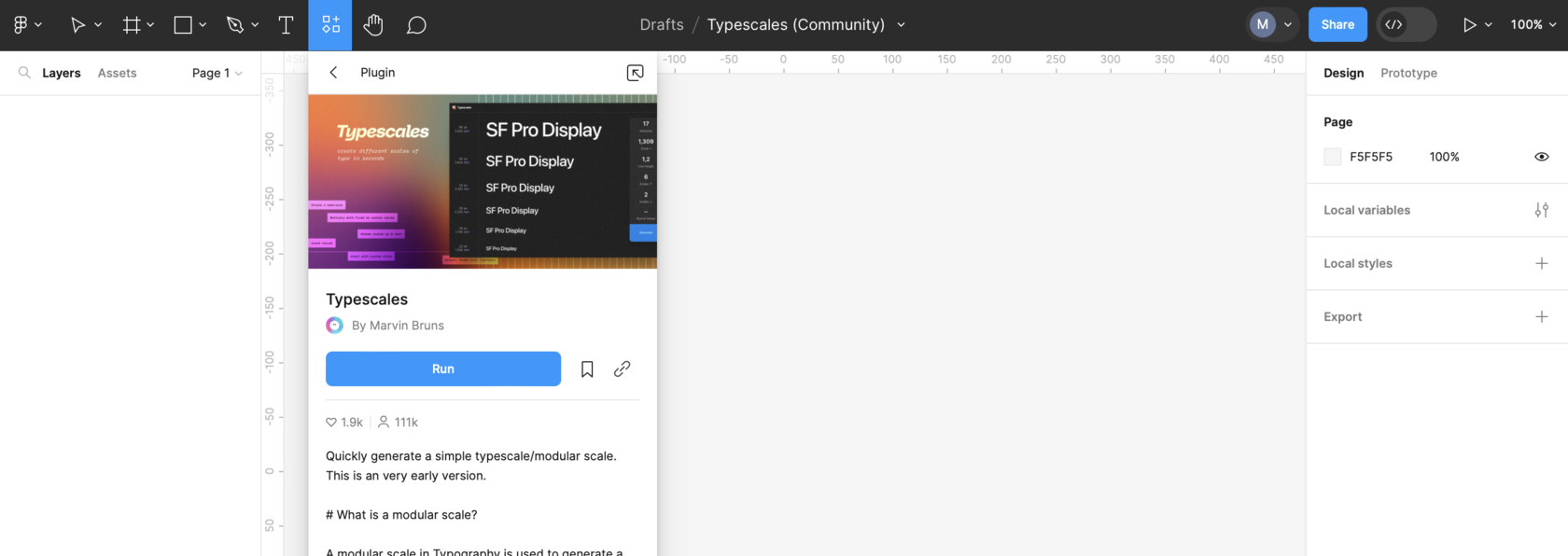Open the Page 1 dropdown

pyautogui.click(x=217, y=73)
